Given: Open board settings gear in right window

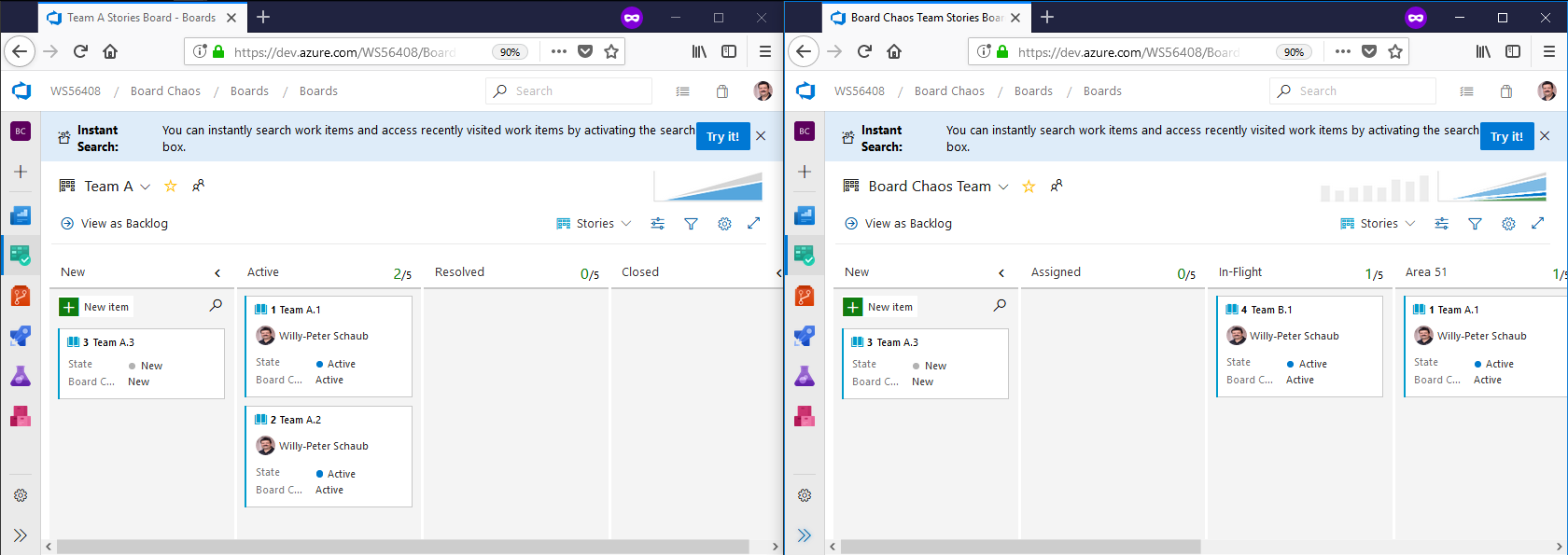Looking at the screenshot, I should [1508, 224].
